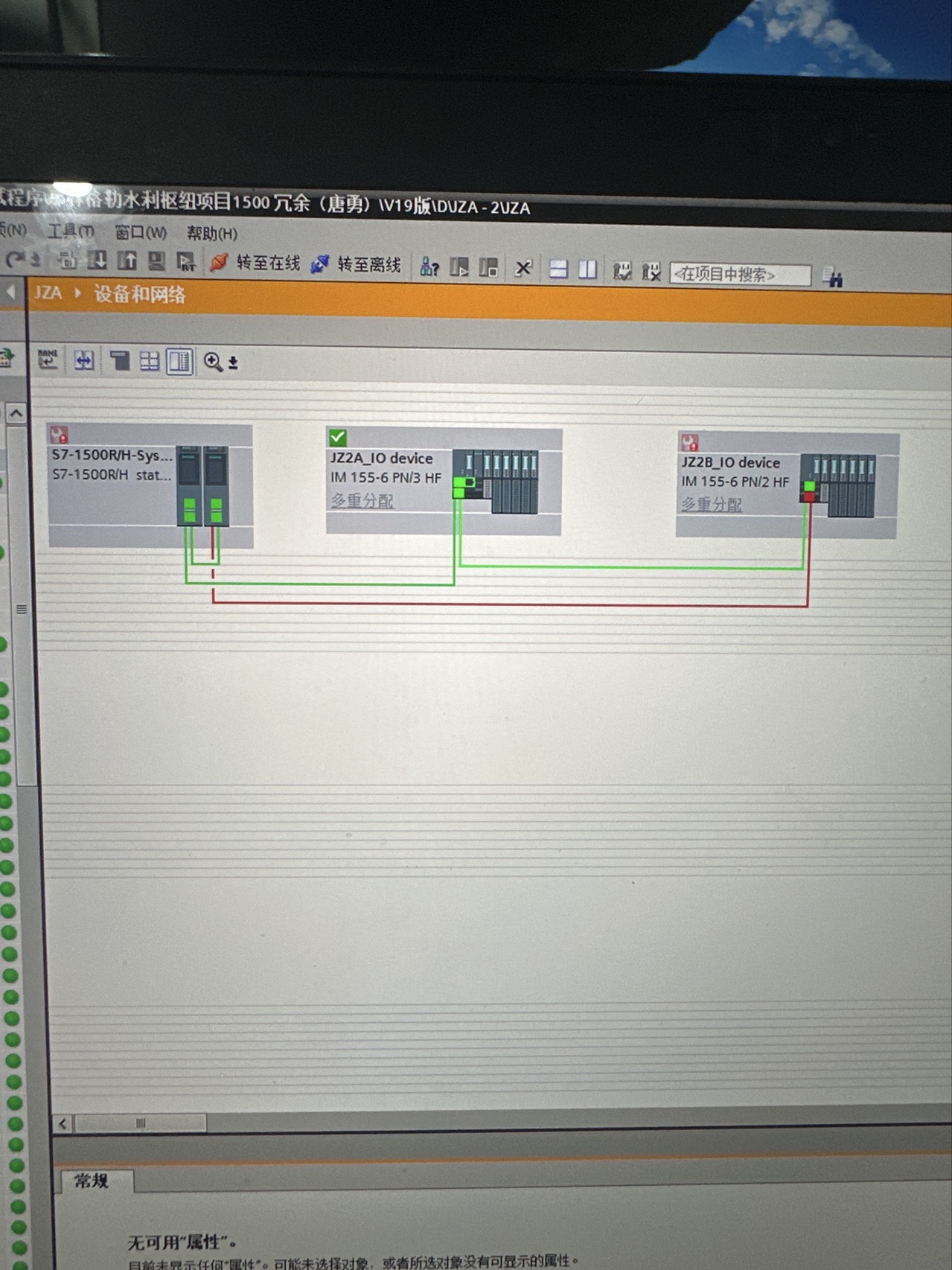The width and height of the screenshot is (952, 1270).
Task: Click the Start runtime (RT) icon
Action: [186, 261]
